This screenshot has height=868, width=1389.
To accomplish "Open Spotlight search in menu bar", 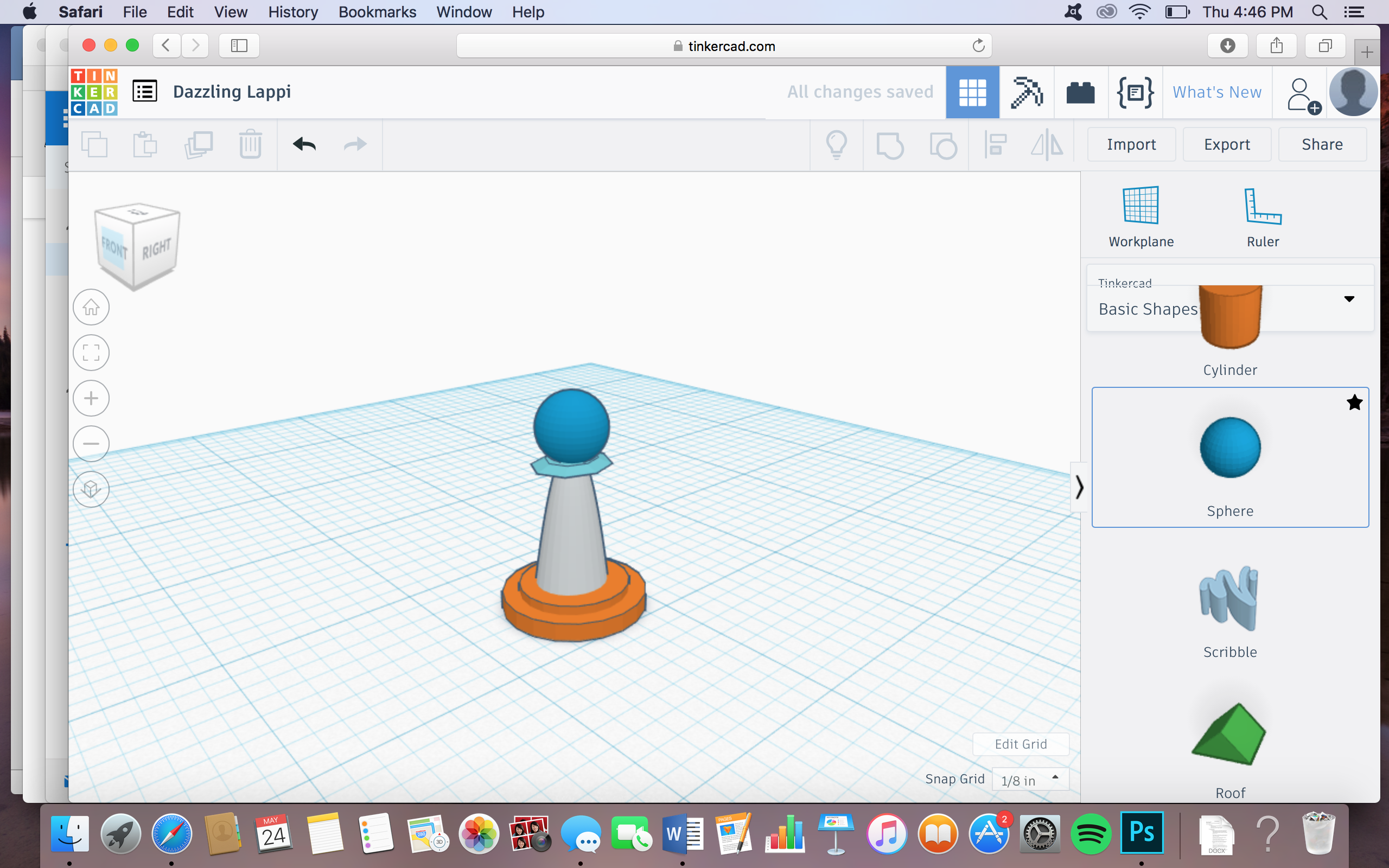I will pyautogui.click(x=1320, y=11).
